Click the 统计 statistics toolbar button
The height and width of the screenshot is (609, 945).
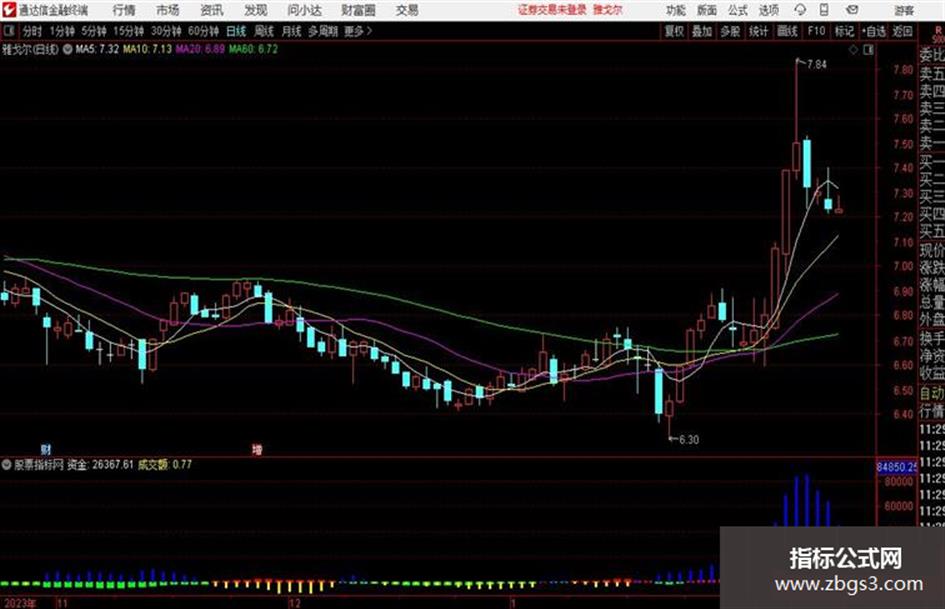coord(759,31)
